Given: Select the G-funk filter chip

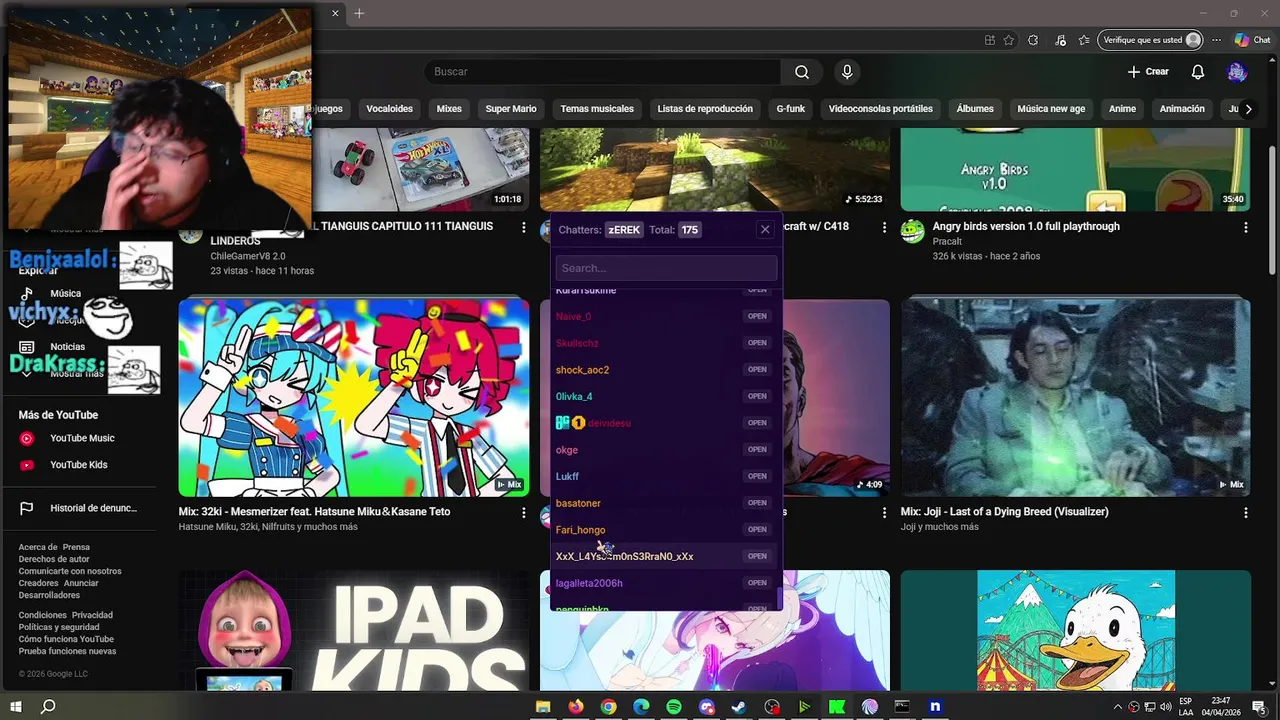Looking at the screenshot, I should pyautogui.click(x=790, y=109).
